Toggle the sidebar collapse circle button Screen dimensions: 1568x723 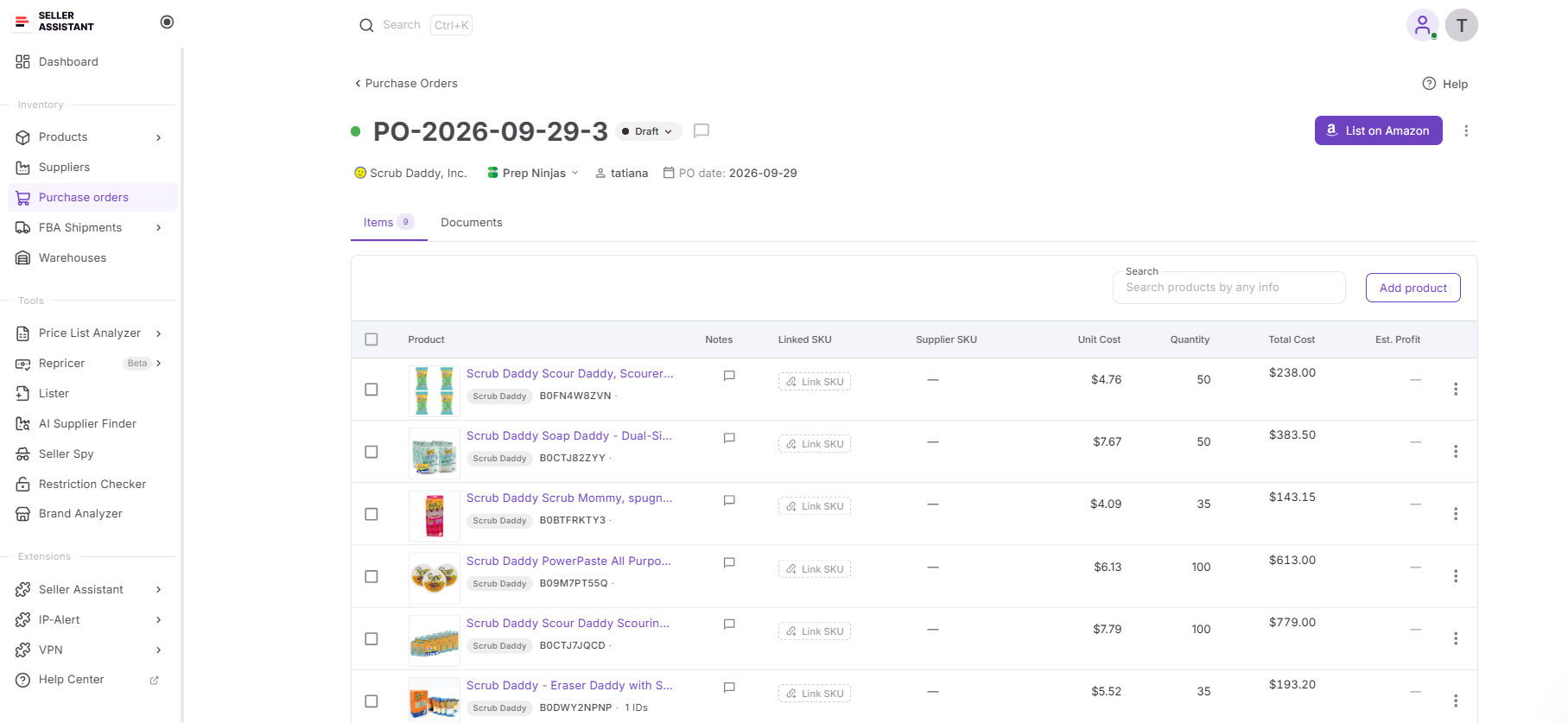point(168,22)
